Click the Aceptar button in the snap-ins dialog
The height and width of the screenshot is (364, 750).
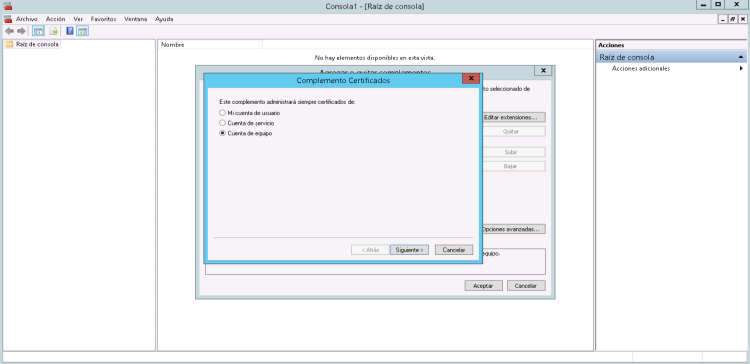484,286
